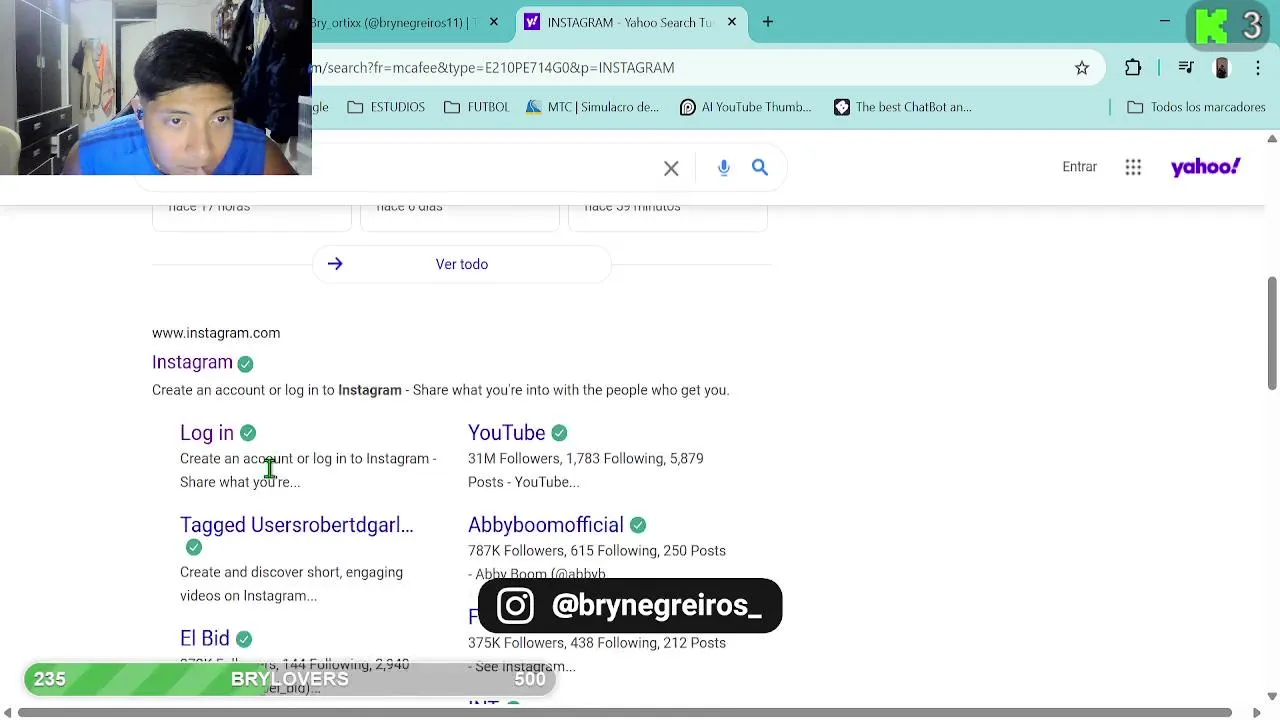Screen dimensions: 1280x720
Task: Open the browser extensions puzzle icon
Action: click(1133, 68)
